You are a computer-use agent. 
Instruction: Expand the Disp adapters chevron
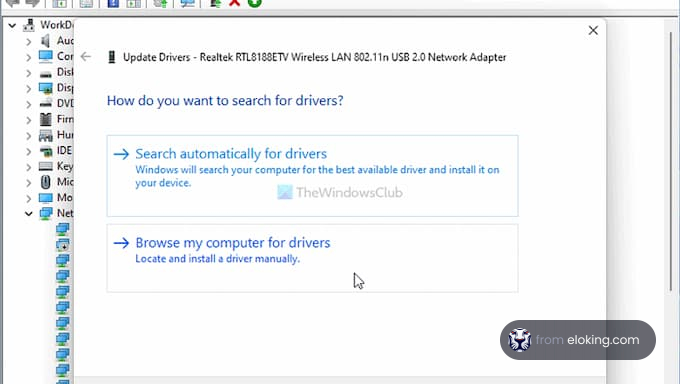[29, 89]
